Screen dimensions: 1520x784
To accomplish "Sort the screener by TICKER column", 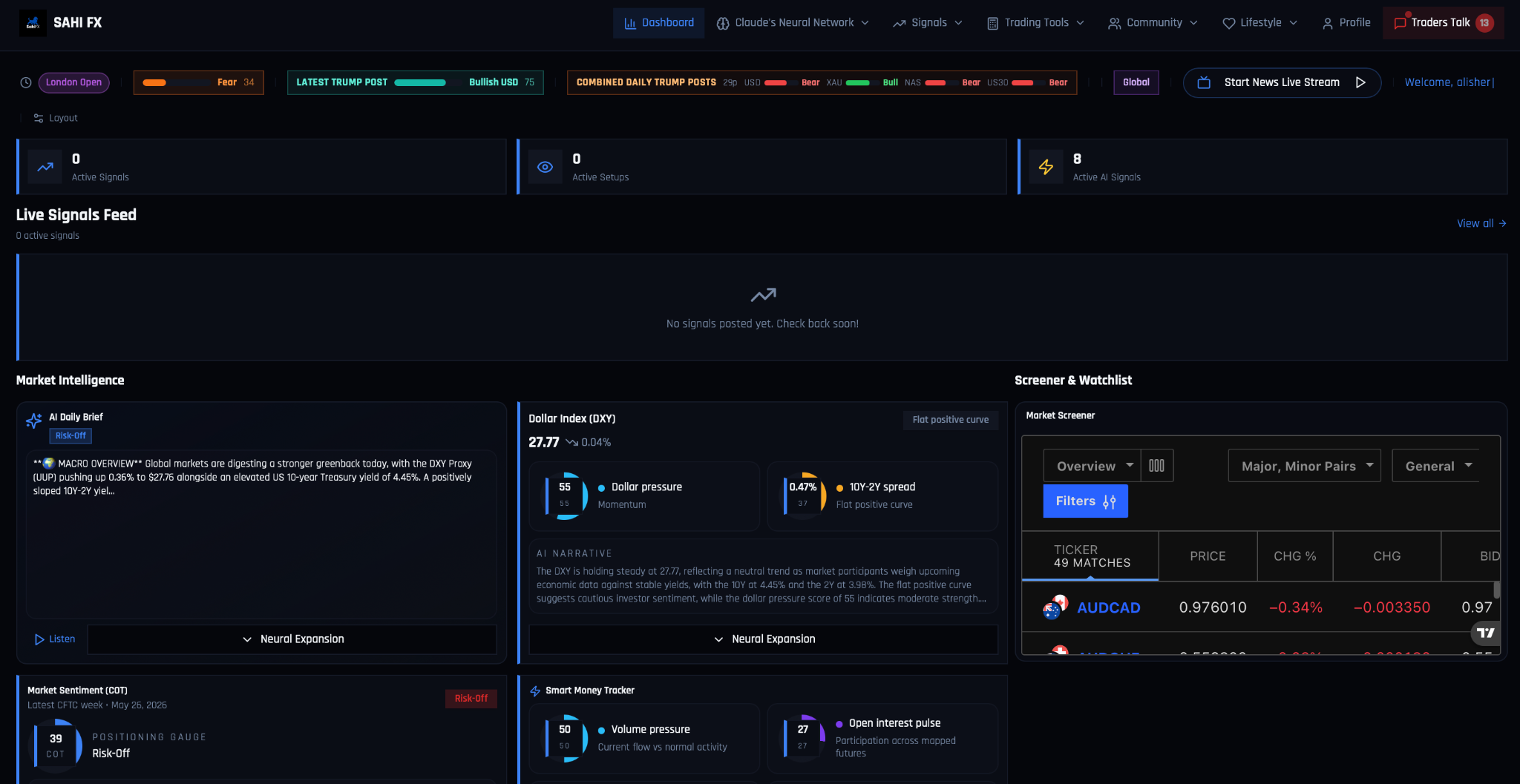I will click(1090, 556).
